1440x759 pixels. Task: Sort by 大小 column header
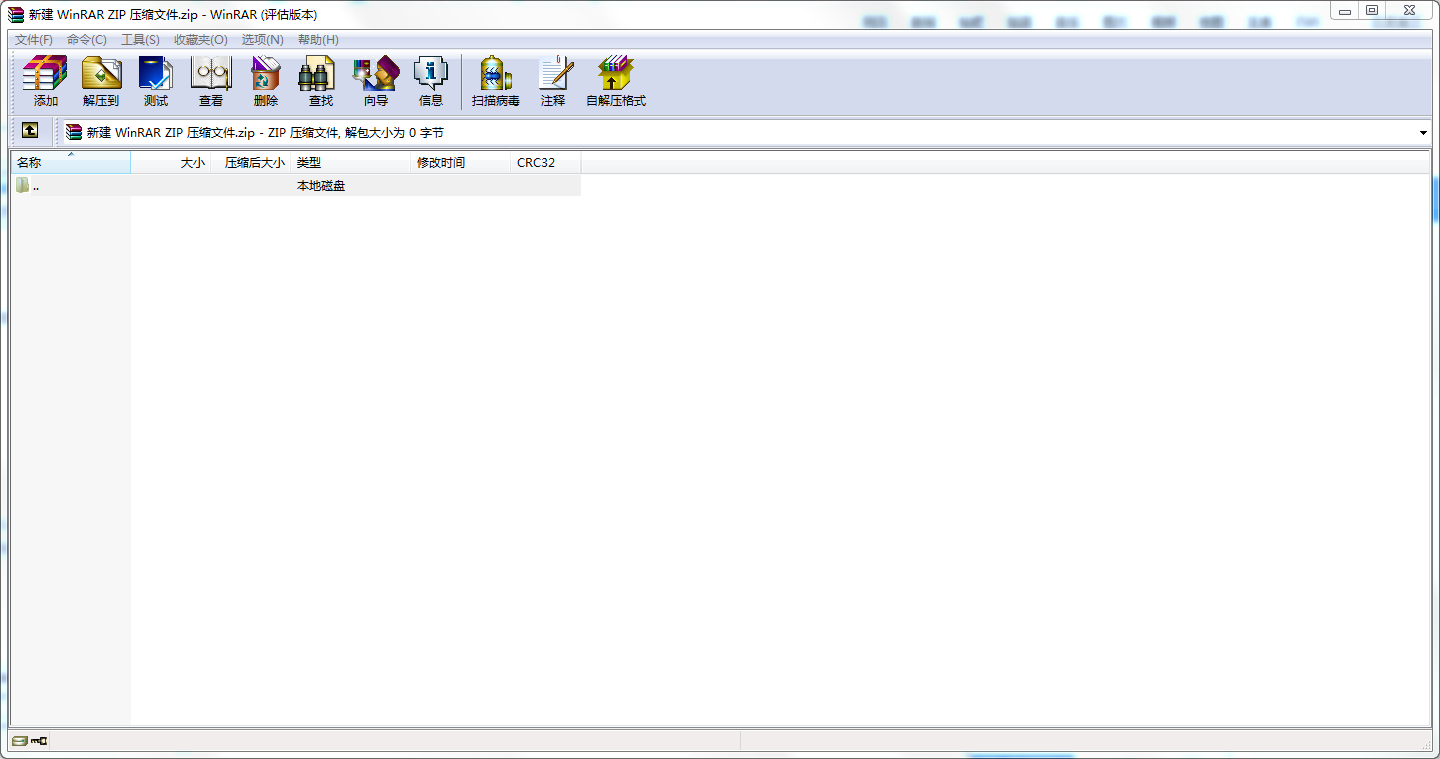point(171,162)
